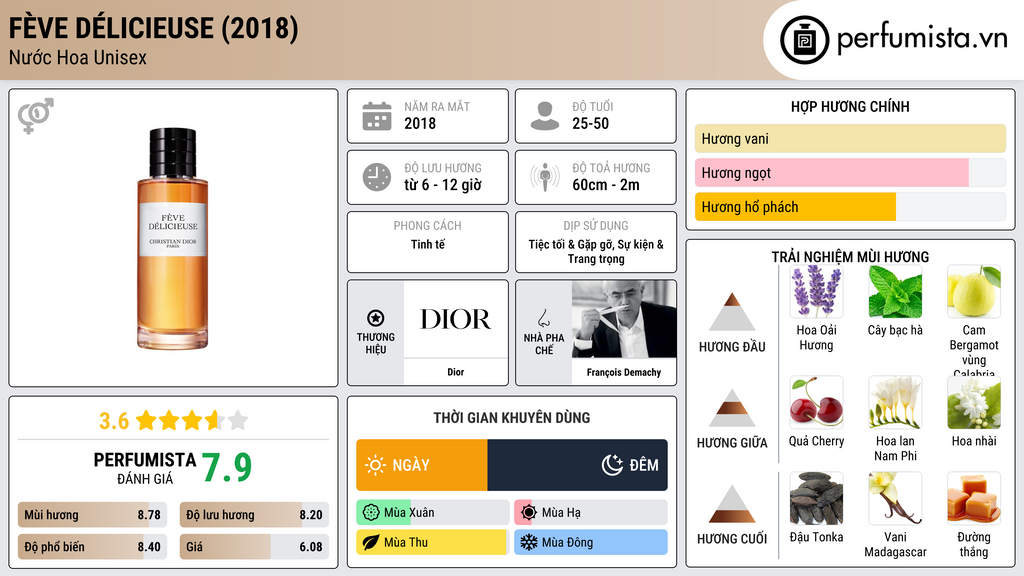Click the Fève Délicieuse (2018) title
This screenshot has height=576, width=1024.
[x=153, y=29]
